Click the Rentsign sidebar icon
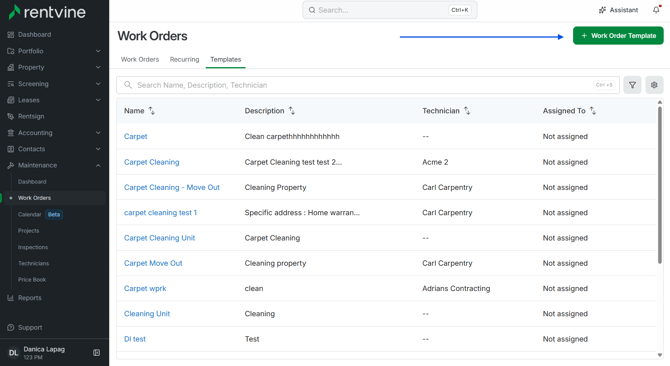 tap(11, 116)
